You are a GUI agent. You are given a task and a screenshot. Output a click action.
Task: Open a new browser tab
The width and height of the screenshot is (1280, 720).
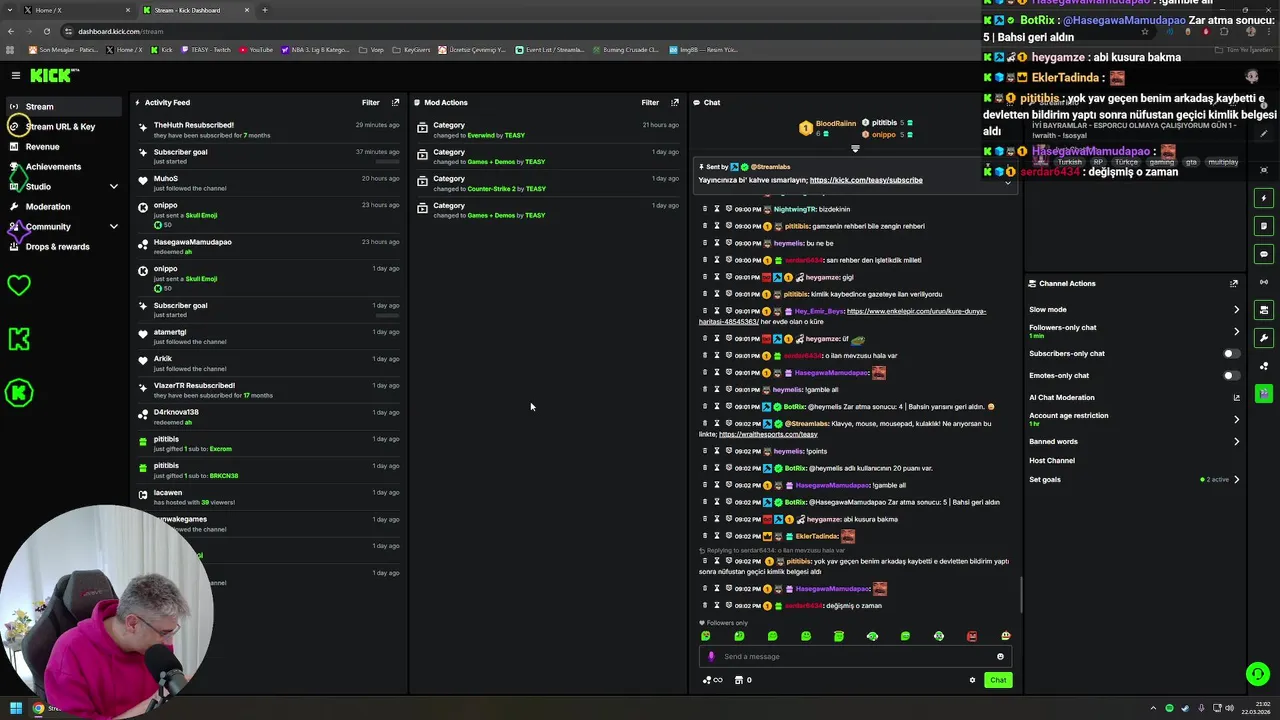(x=265, y=10)
